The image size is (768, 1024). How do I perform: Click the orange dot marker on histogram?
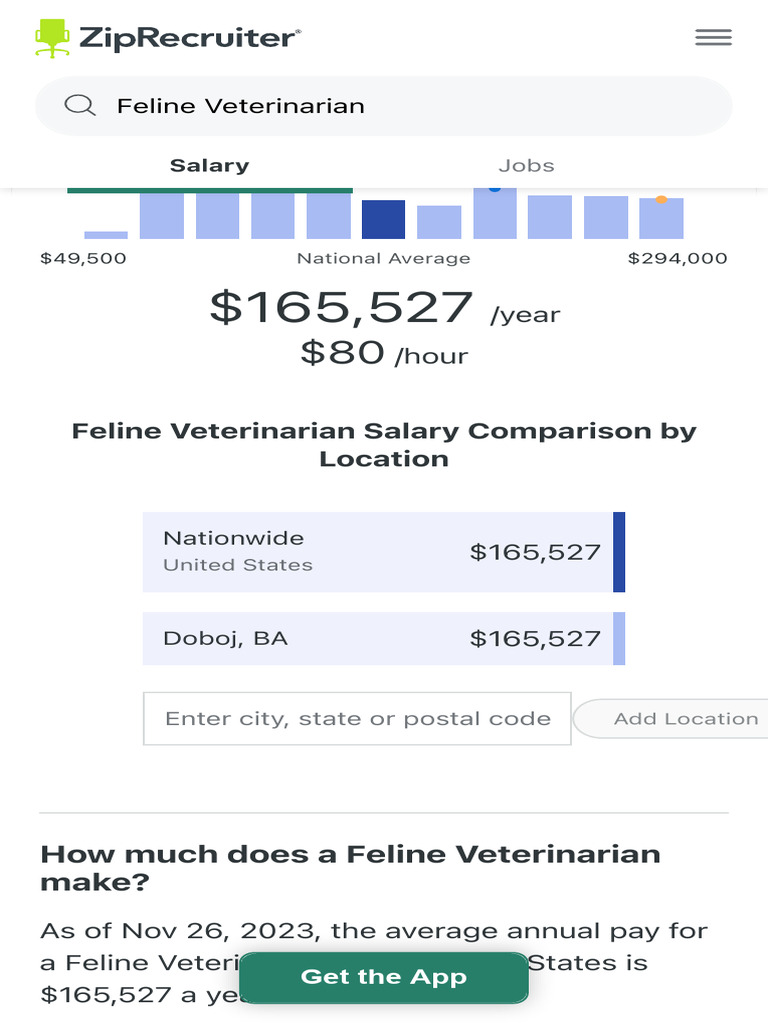coord(661,199)
